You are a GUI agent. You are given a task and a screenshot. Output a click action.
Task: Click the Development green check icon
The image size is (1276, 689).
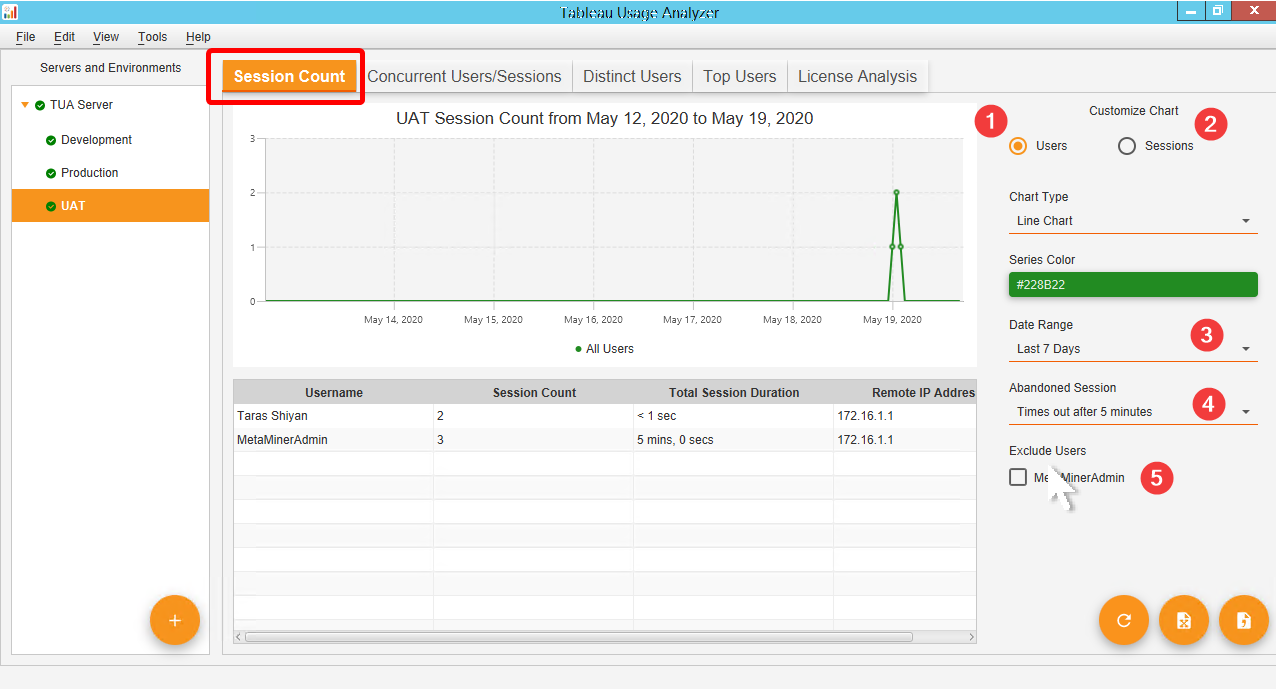(x=51, y=140)
